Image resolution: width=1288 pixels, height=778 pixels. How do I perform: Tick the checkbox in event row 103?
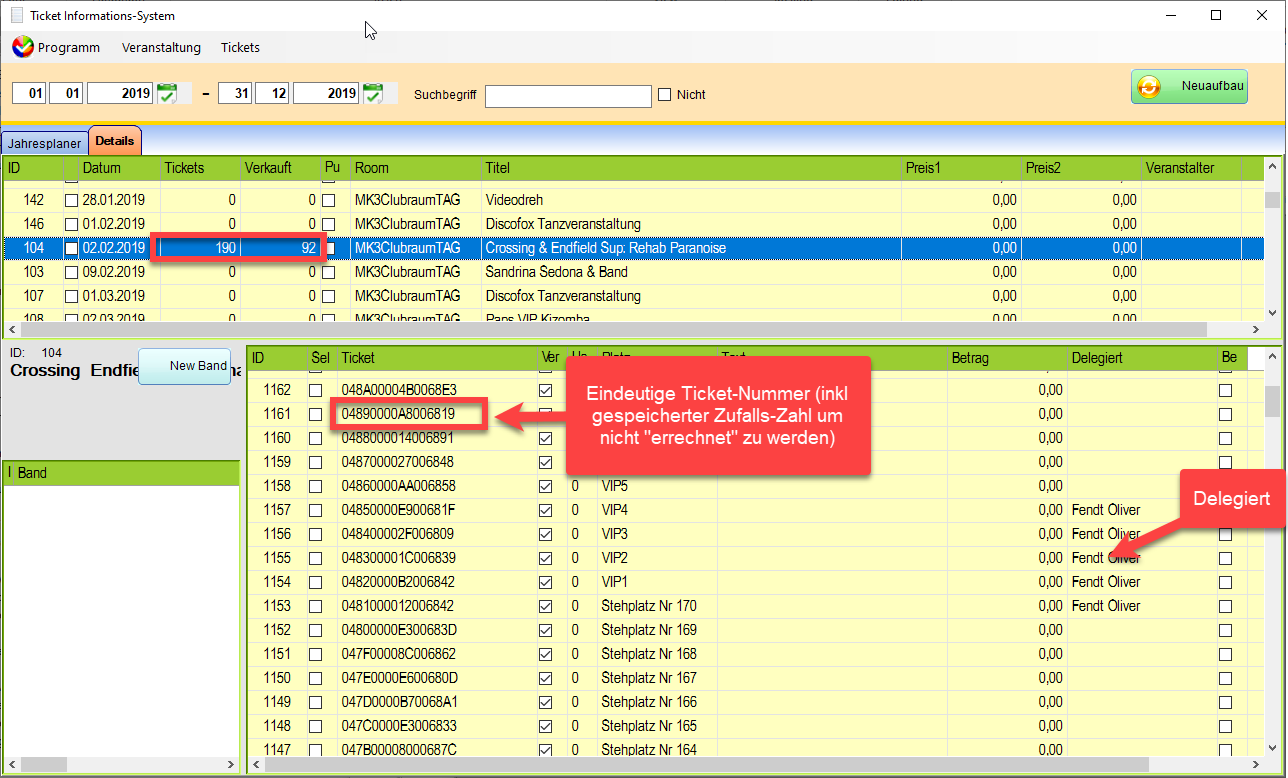[71, 272]
